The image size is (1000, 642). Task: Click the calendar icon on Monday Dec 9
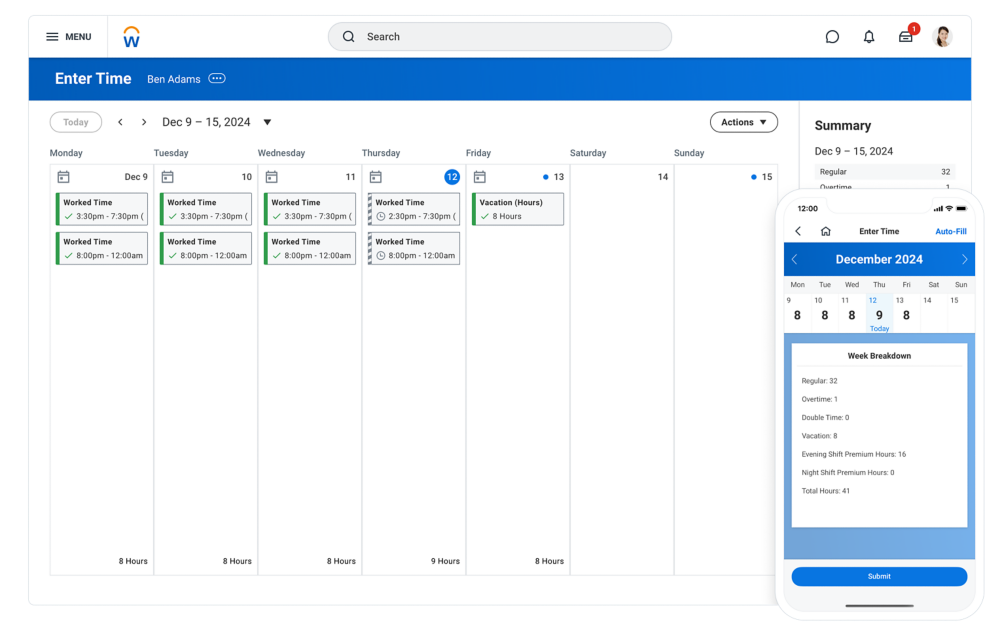click(63, 177)
